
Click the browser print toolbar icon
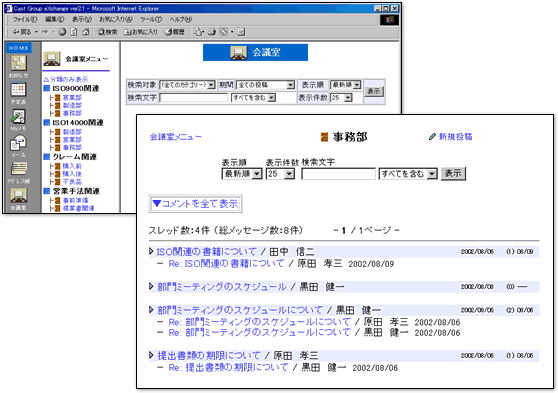212,32
